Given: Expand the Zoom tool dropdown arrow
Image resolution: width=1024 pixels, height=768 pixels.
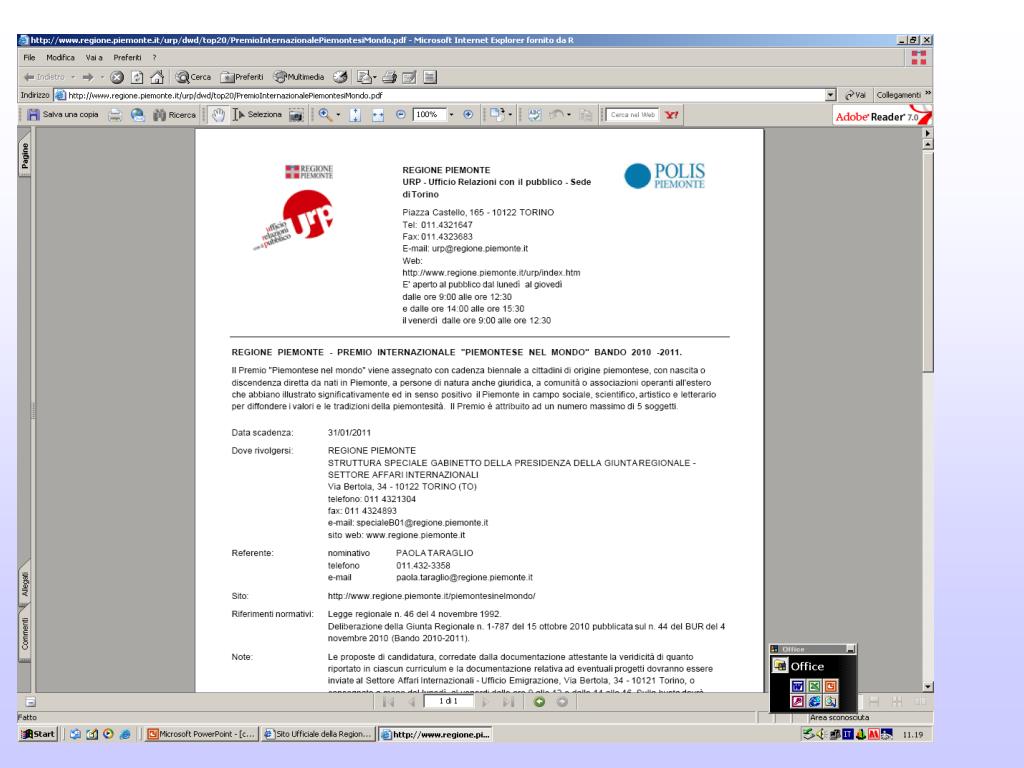Looking at the screenshot, I should (x=338, y=115).
